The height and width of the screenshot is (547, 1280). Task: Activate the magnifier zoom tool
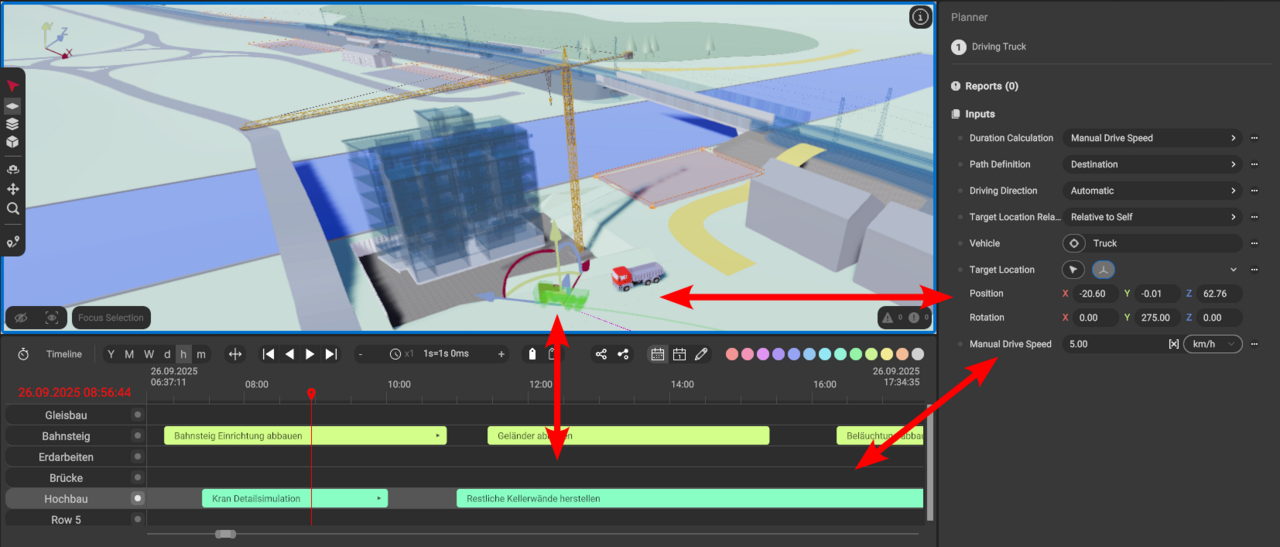13,209
